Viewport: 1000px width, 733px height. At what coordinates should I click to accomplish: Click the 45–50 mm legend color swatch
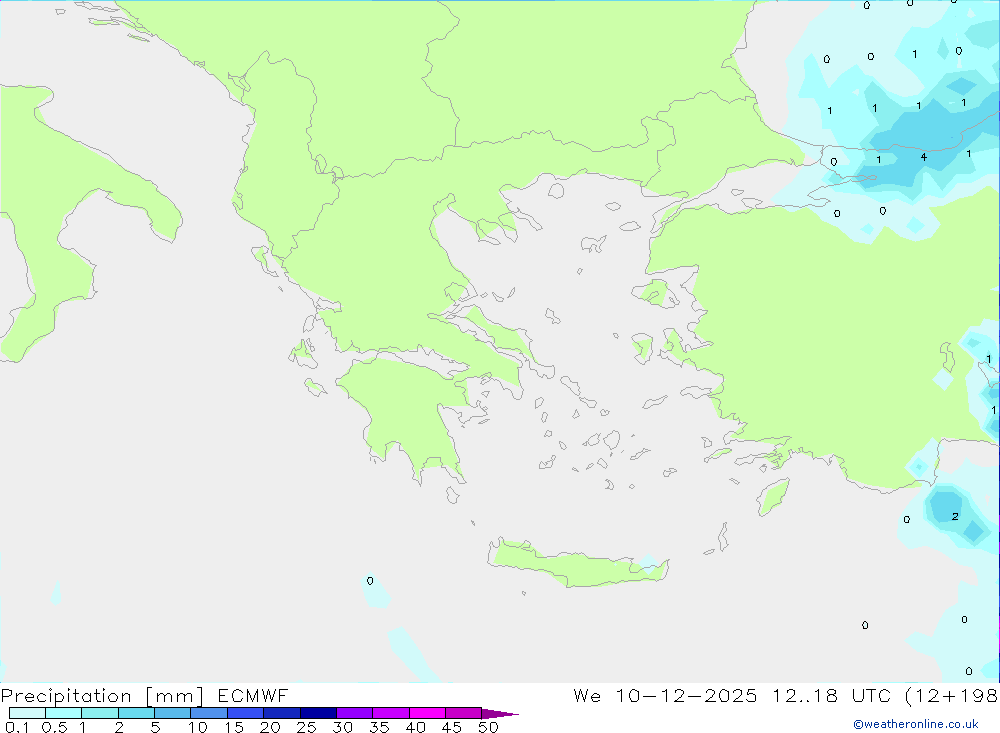463,713
